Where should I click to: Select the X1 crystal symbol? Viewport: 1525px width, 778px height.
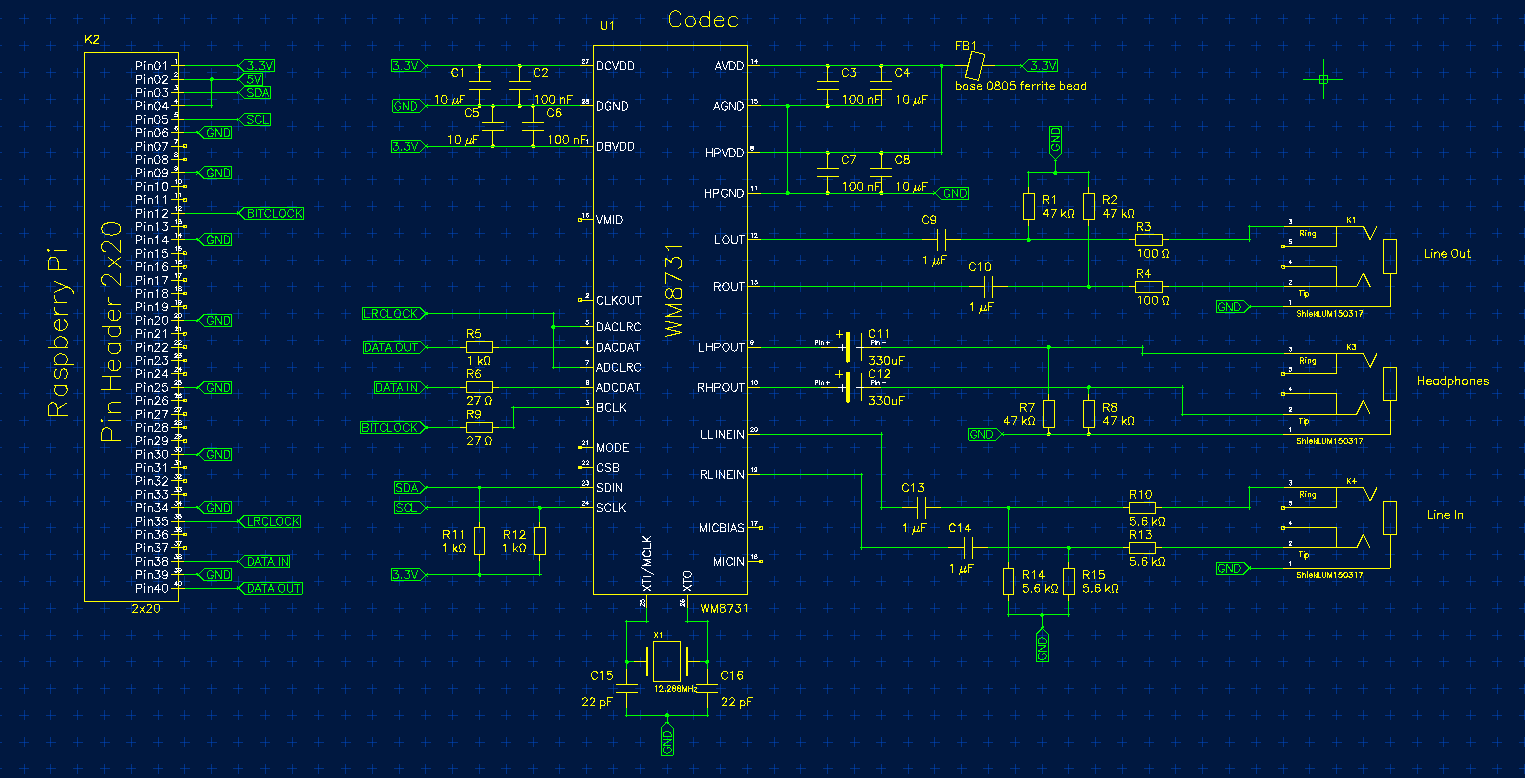click(x=666, y=661)
